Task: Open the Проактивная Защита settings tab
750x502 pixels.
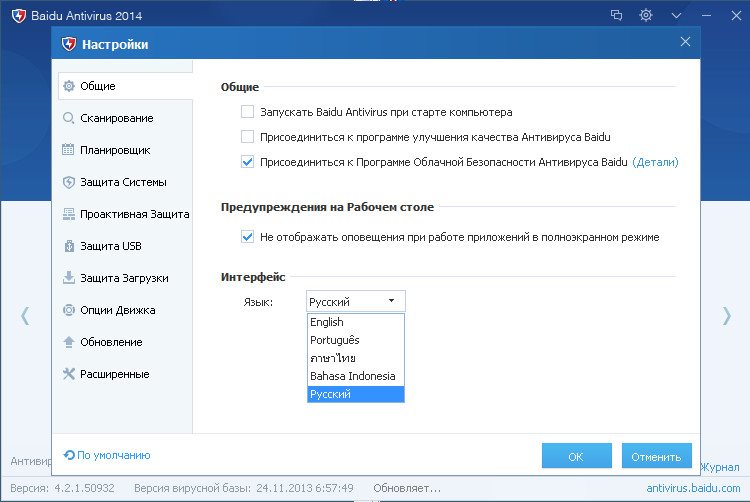Action: pos(125,214)
